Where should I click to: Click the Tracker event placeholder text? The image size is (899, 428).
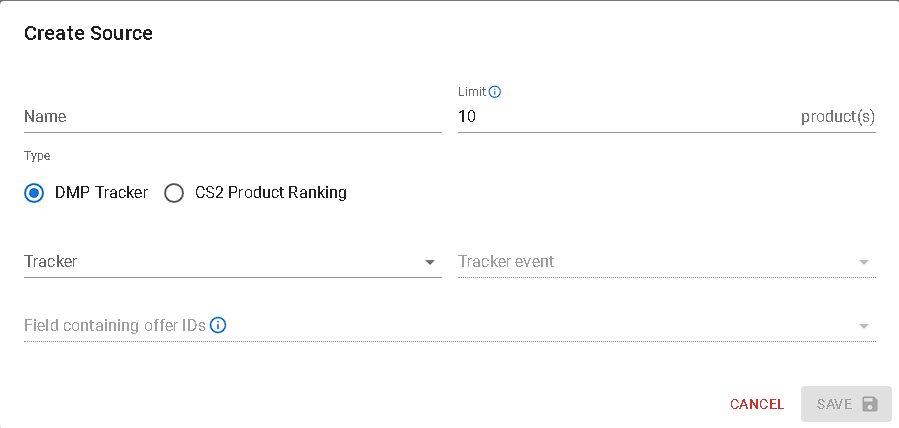coord(506,262)
